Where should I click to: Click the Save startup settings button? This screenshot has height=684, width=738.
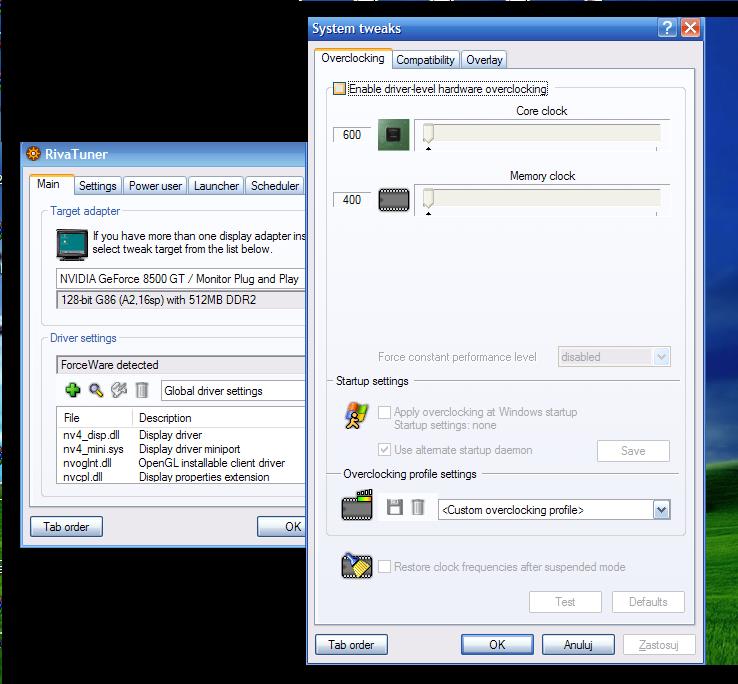point(633,451)
